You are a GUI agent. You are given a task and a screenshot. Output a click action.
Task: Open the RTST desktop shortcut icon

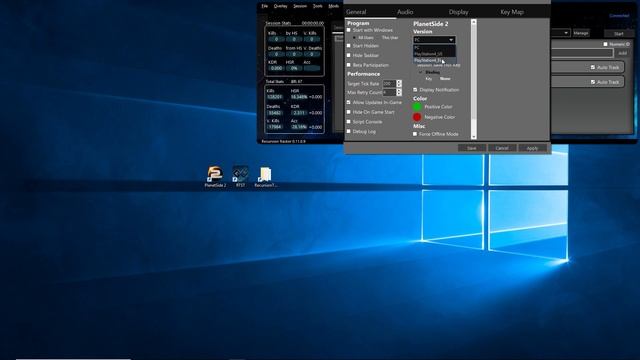tap(240, 176)
